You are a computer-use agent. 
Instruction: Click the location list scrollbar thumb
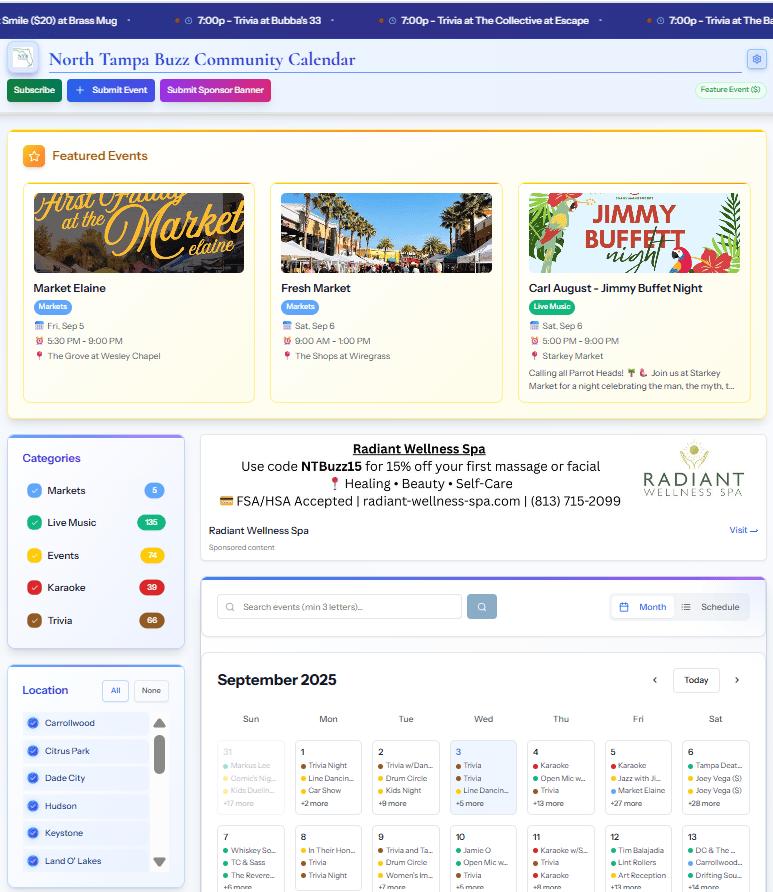coord(159,754)
